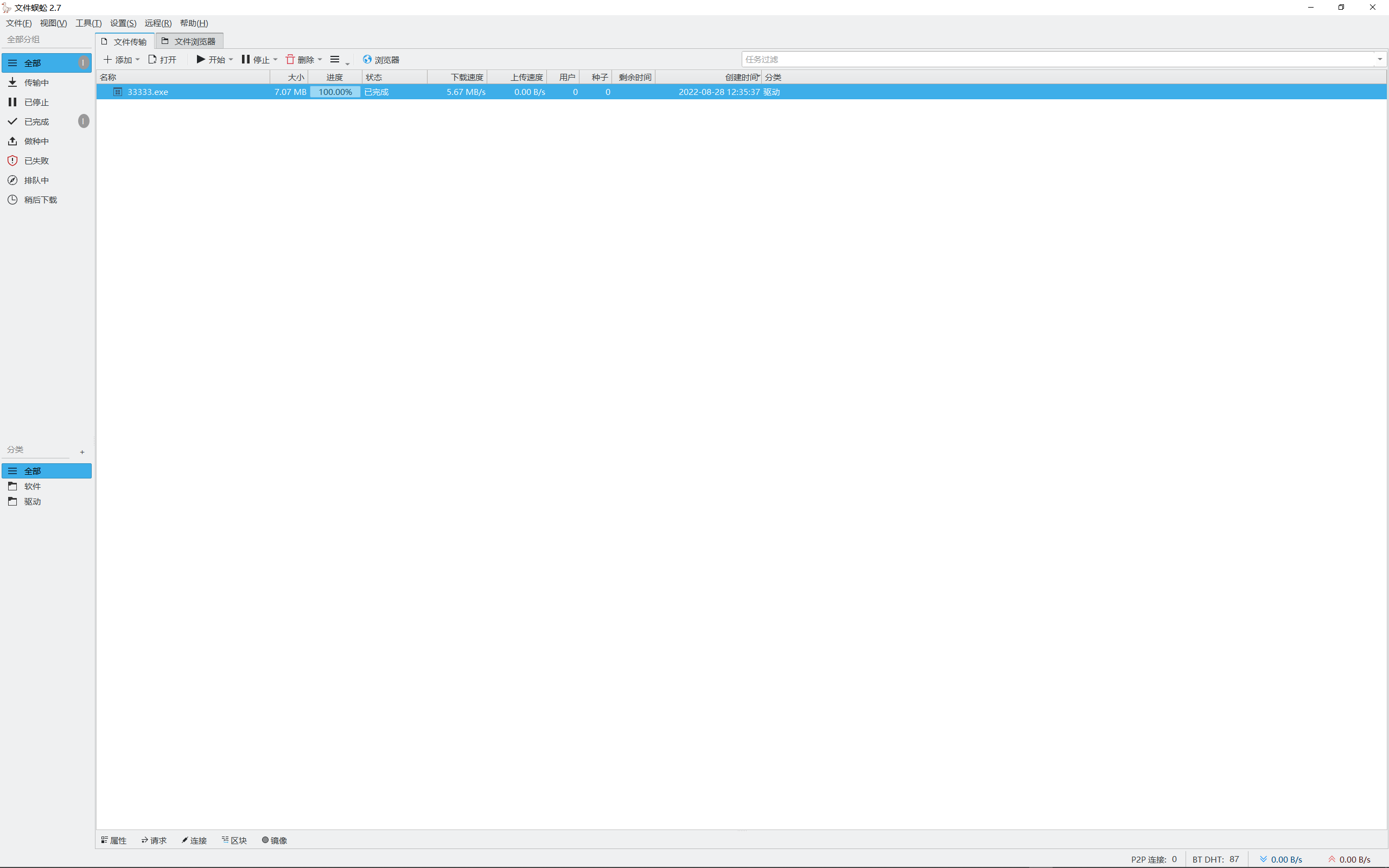Select 全部 in the 分类 list
Image resolution: width=1389 pixels, height=868 pixels.
(x=47, y=471)
